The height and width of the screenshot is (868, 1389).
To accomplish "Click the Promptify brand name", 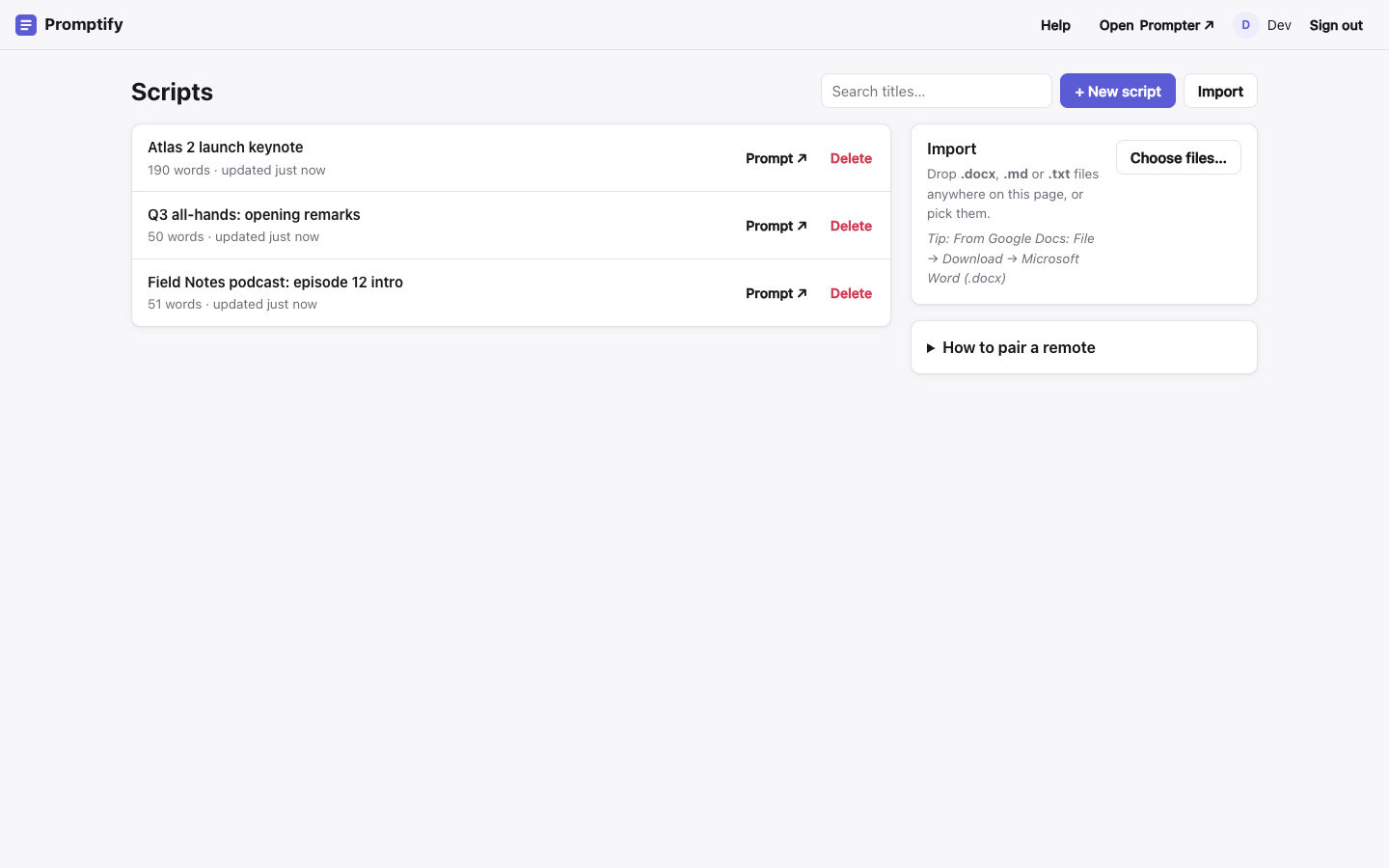I will coord(84,24).
